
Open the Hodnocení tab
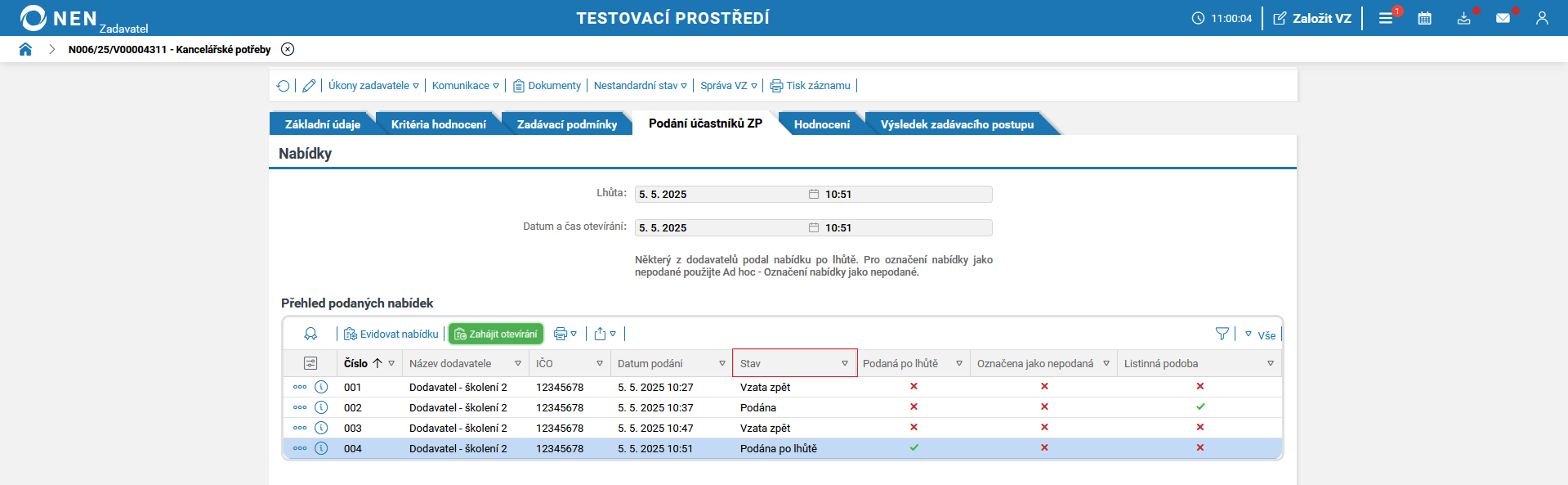[822, 124]
